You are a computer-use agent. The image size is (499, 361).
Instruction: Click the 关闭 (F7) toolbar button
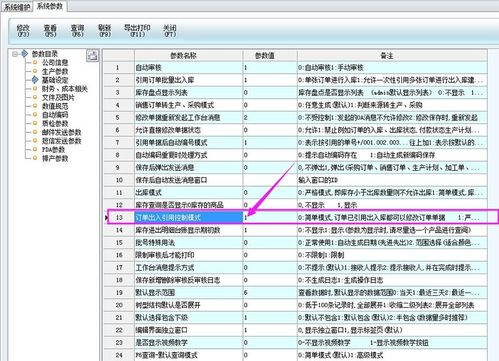(x=169, y=31)
